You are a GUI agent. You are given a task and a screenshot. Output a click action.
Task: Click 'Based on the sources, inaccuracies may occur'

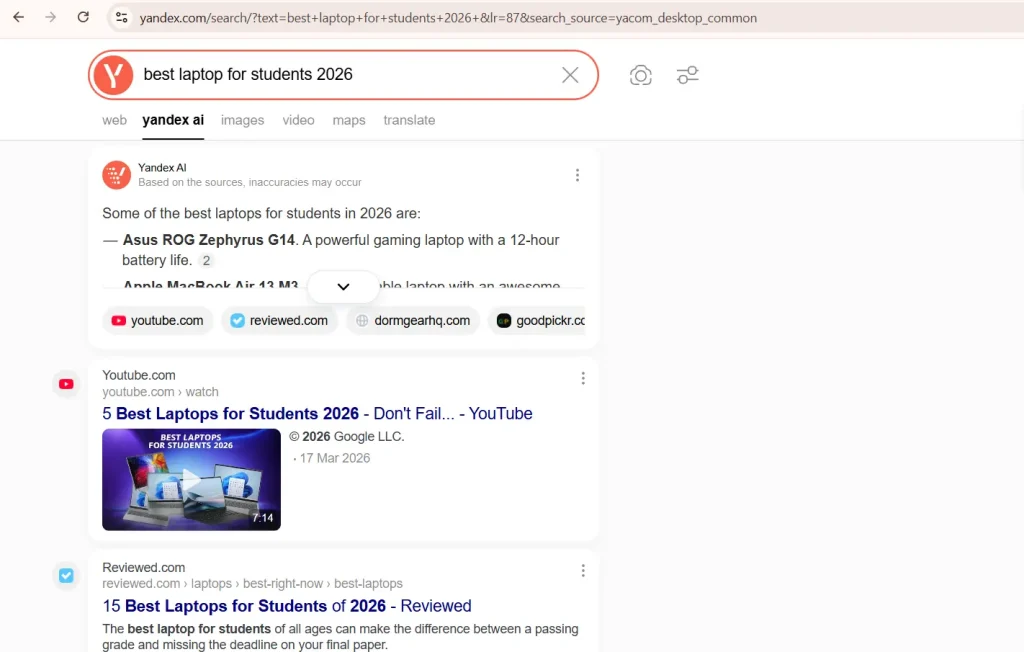click(249, 182)
